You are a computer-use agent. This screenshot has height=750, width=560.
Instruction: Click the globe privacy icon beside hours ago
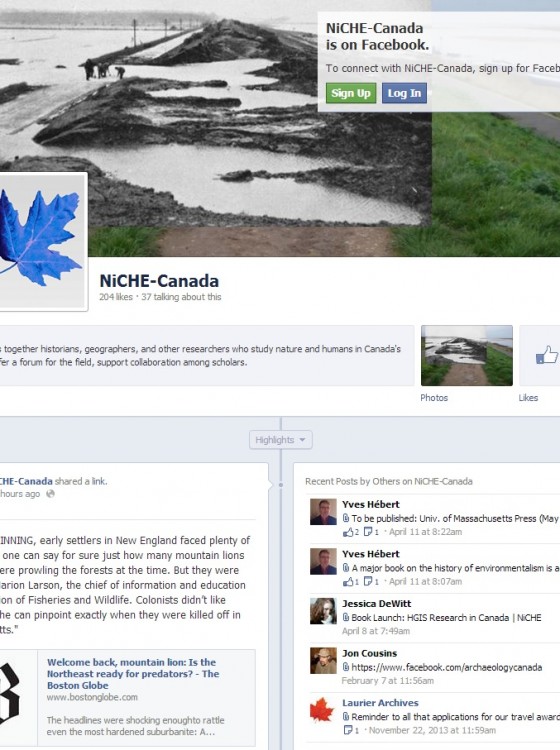[50, 494]
